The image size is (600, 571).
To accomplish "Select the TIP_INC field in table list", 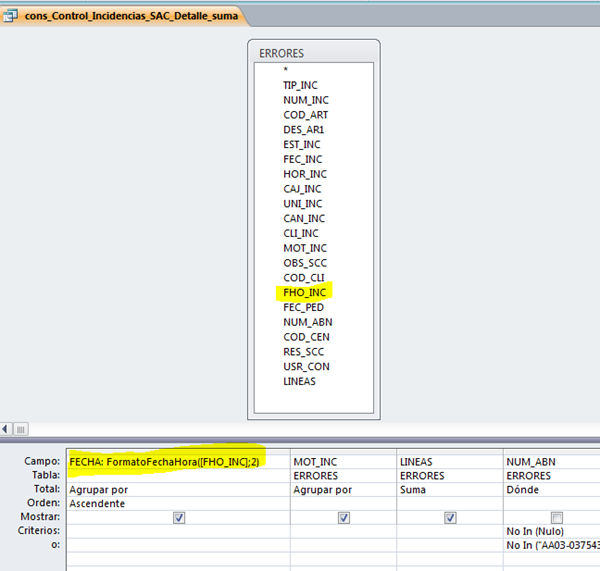I will point(303,85).
